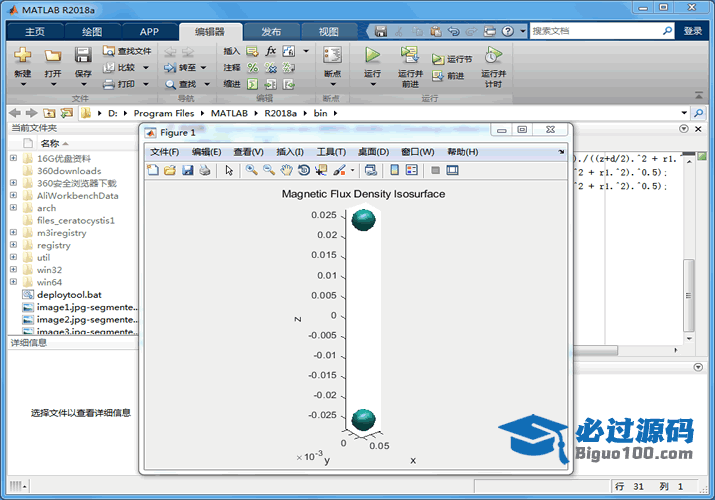The image size is (715, 500).
Task: Click the editor vertical scrollbar thumb
Action: (x=689, y=295)
